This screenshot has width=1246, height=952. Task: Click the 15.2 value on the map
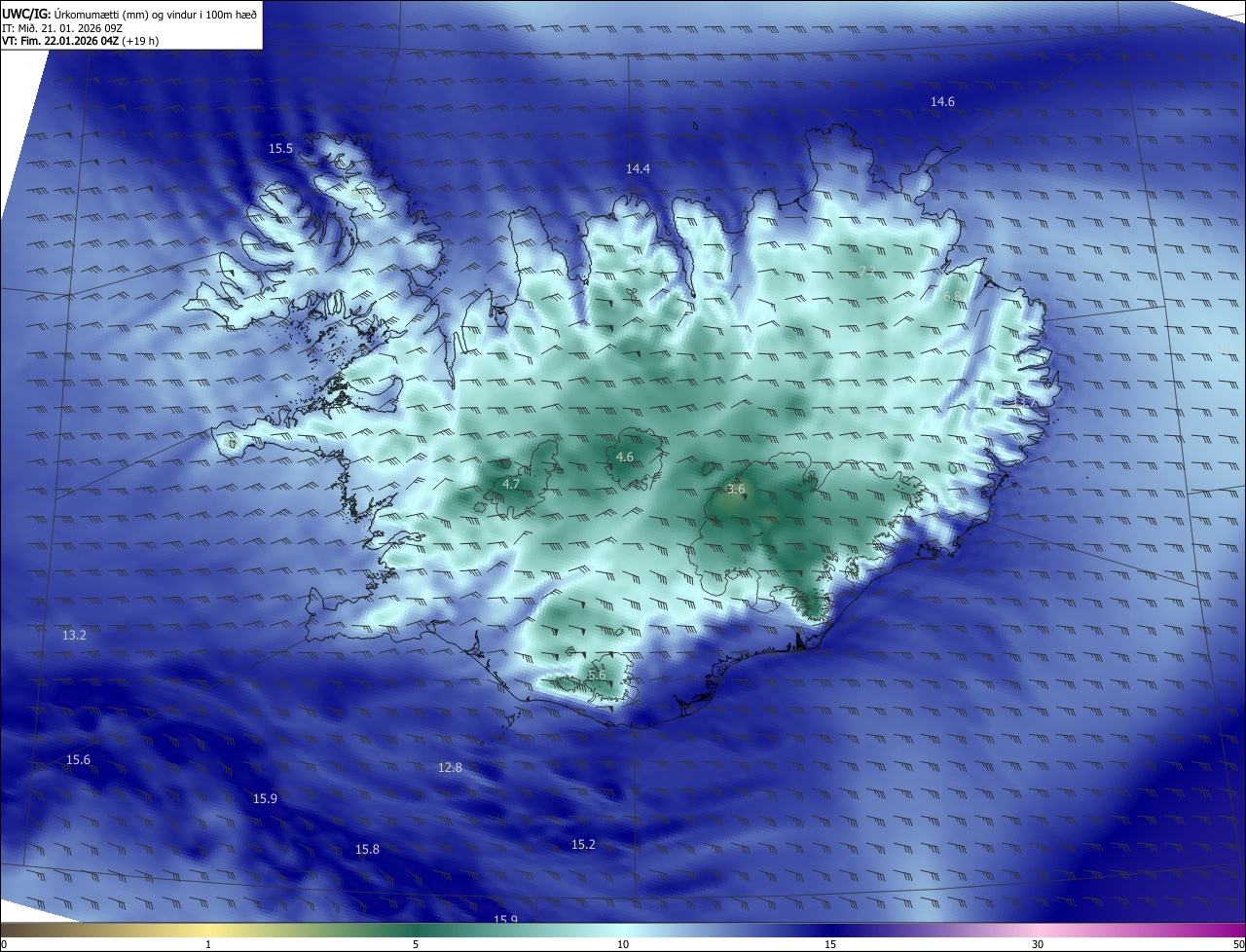pyautogui.click(x=583, y=844)
